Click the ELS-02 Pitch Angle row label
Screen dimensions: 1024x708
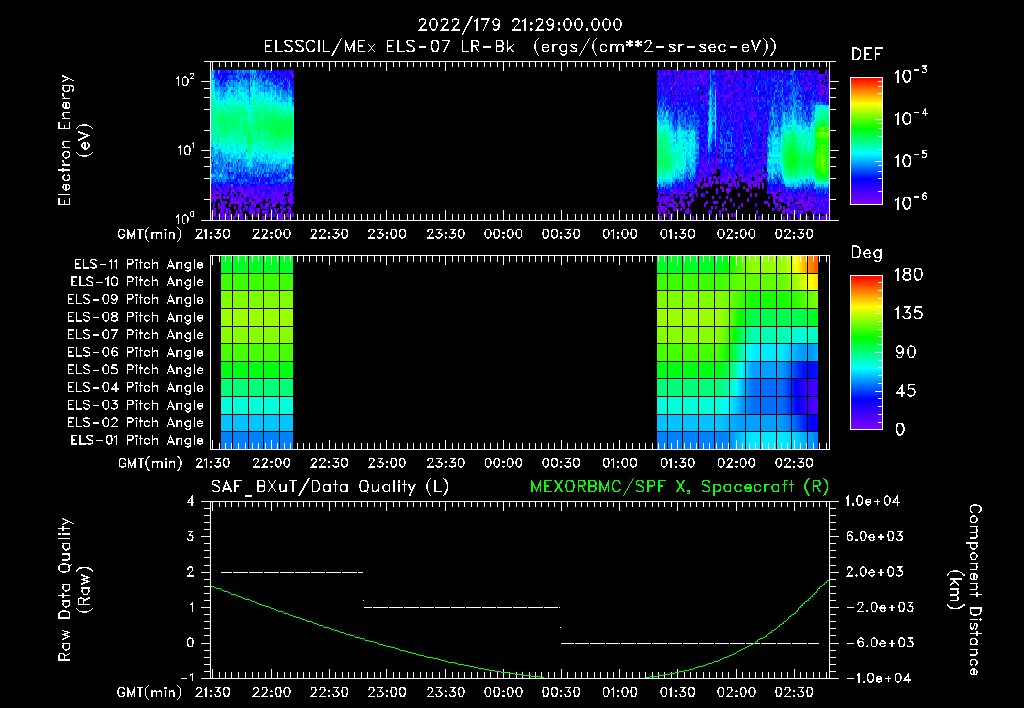pyautogui.click(x=136, y=423)
